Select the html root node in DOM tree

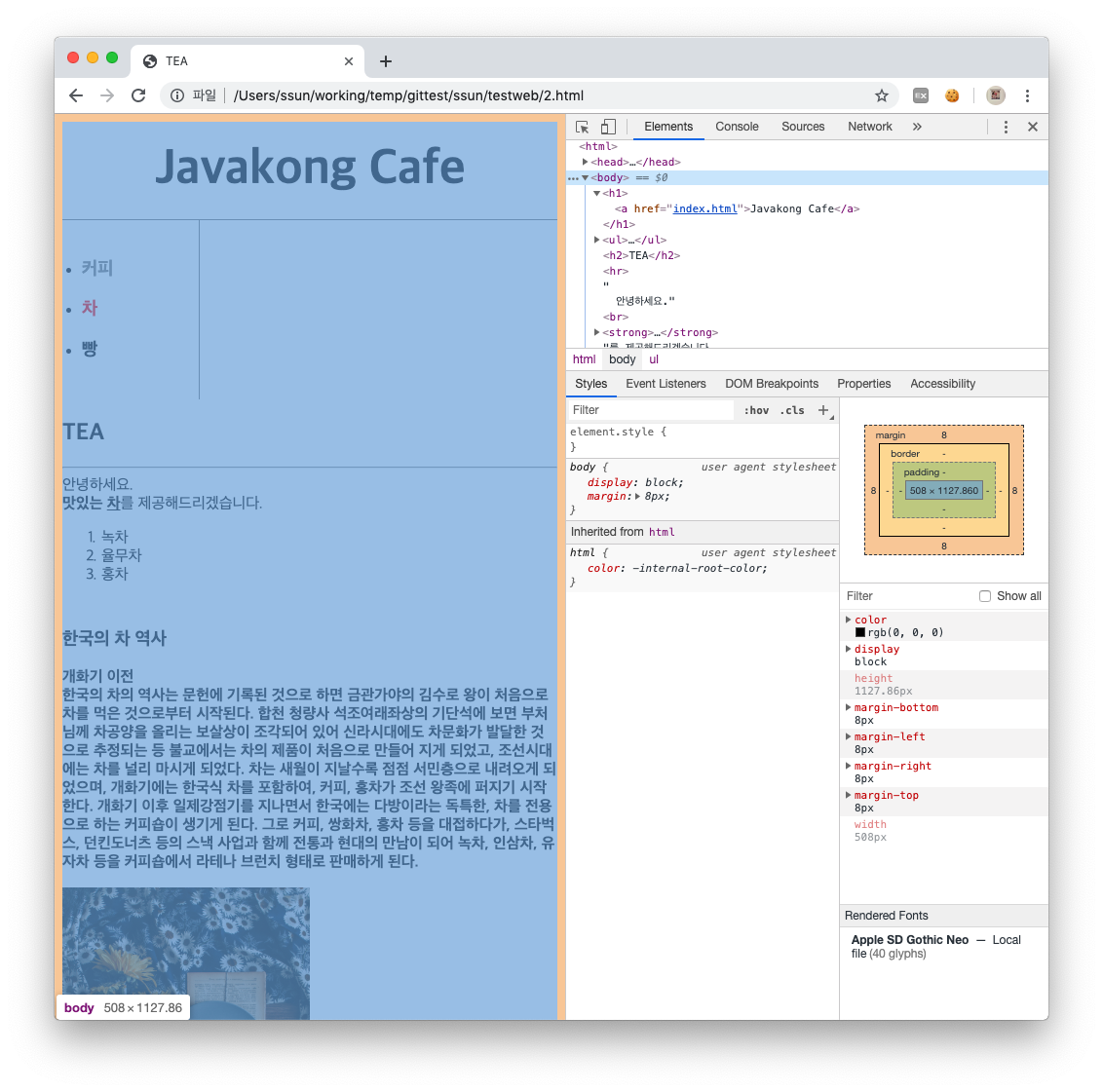598,146
